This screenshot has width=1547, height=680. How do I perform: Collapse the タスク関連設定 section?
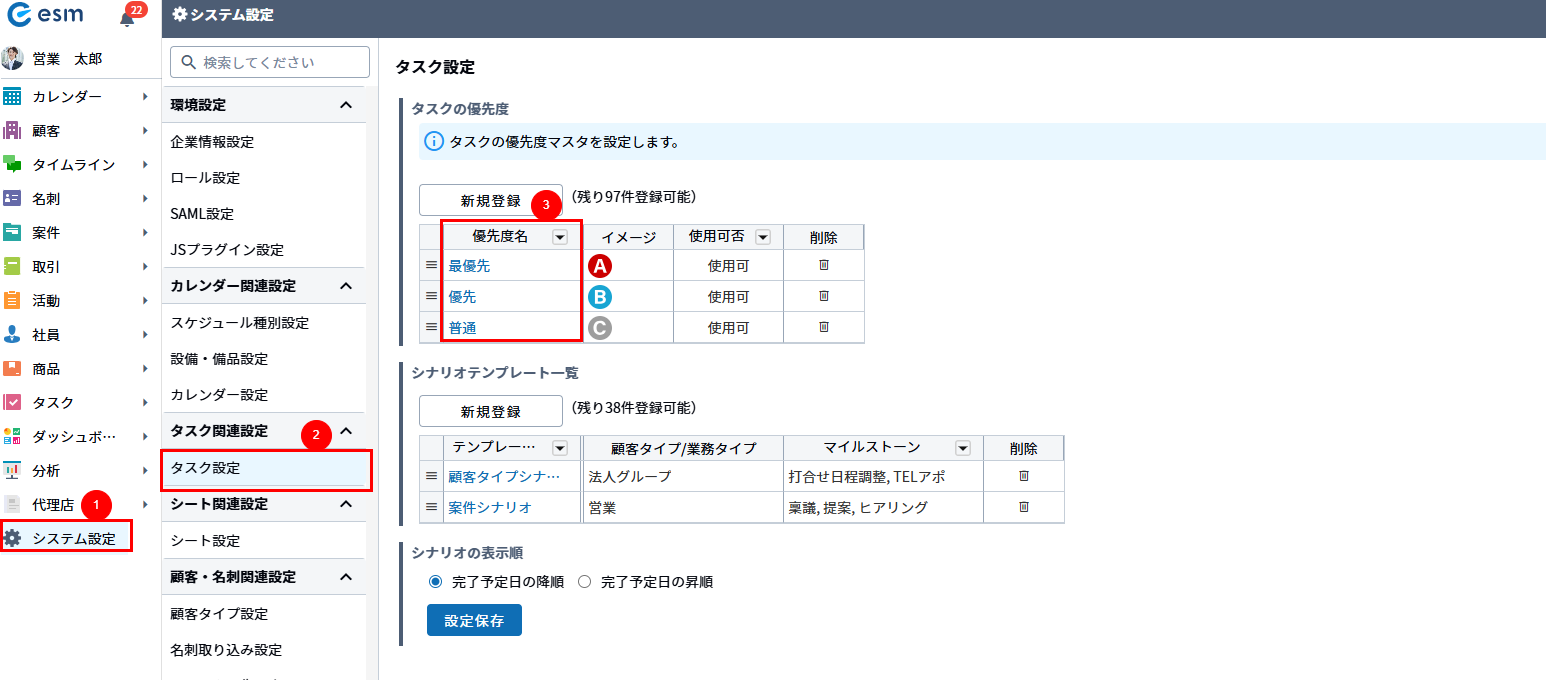pyautogui.click(x=346, y=431)
